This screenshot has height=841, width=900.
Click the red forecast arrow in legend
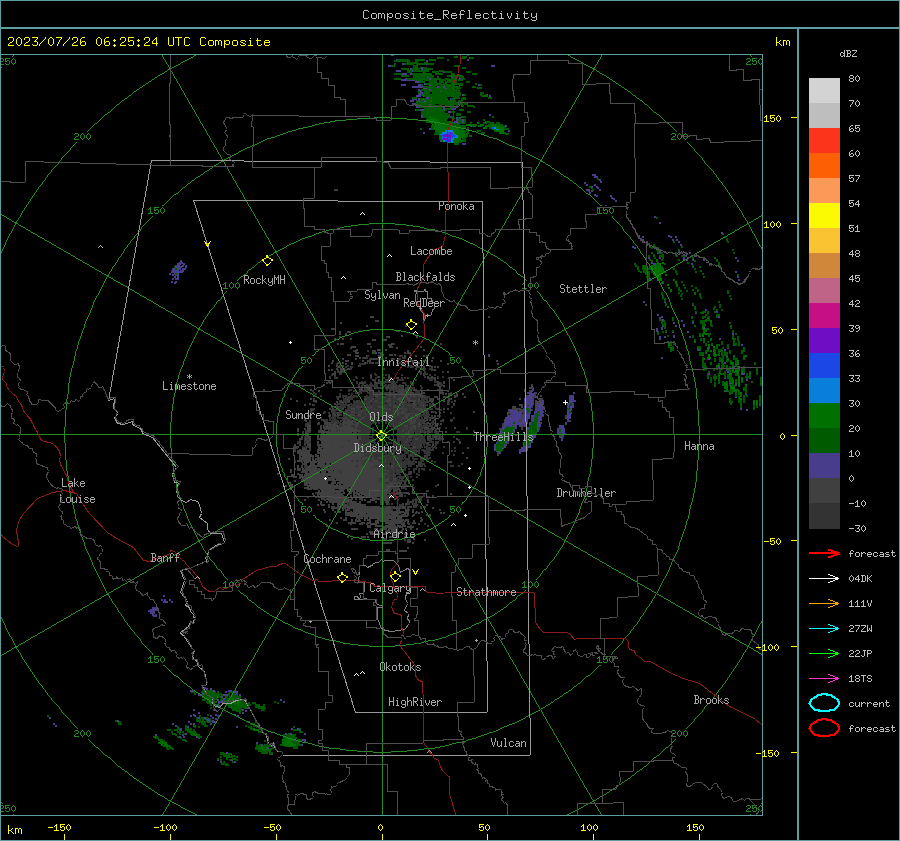point(824,553)
